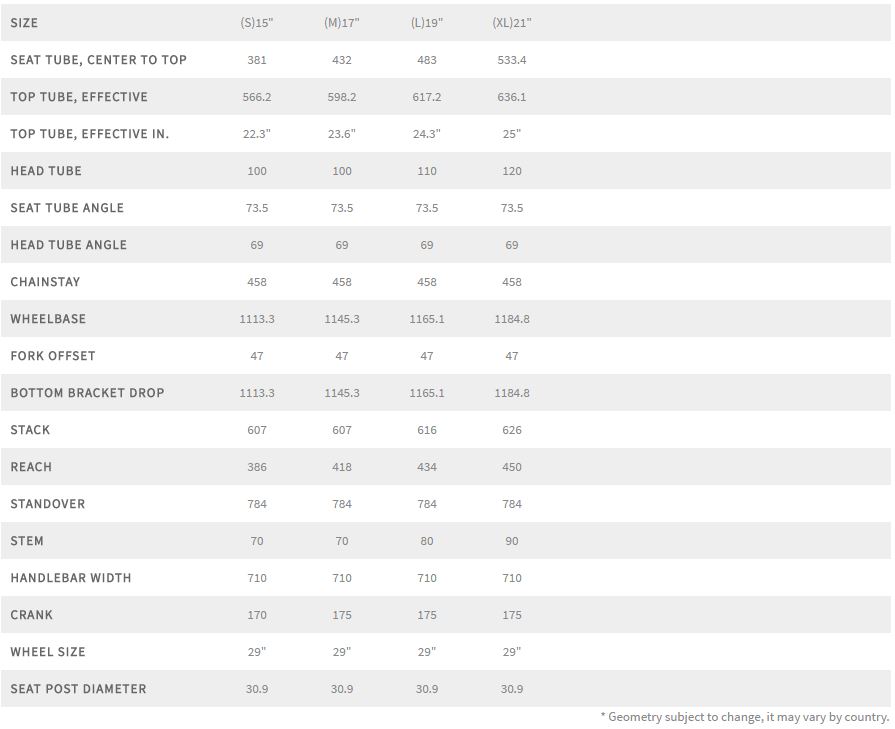Click the (S)15" size column header
The width and height of the screenshot is (895, 729).
(257, 23)
